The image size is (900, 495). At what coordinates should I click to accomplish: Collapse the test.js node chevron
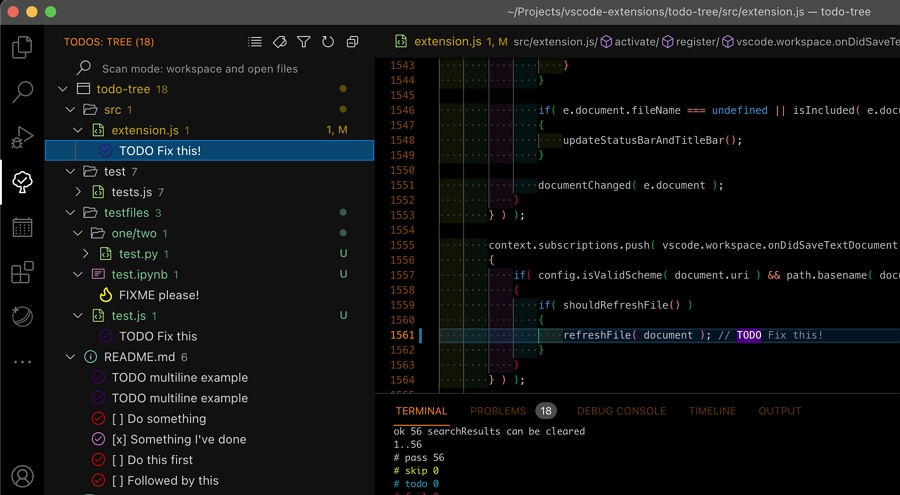[77, 316]
